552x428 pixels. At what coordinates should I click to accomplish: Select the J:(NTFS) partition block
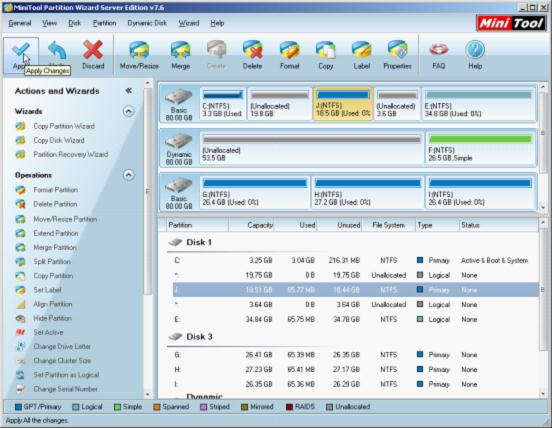click(343, 104)
